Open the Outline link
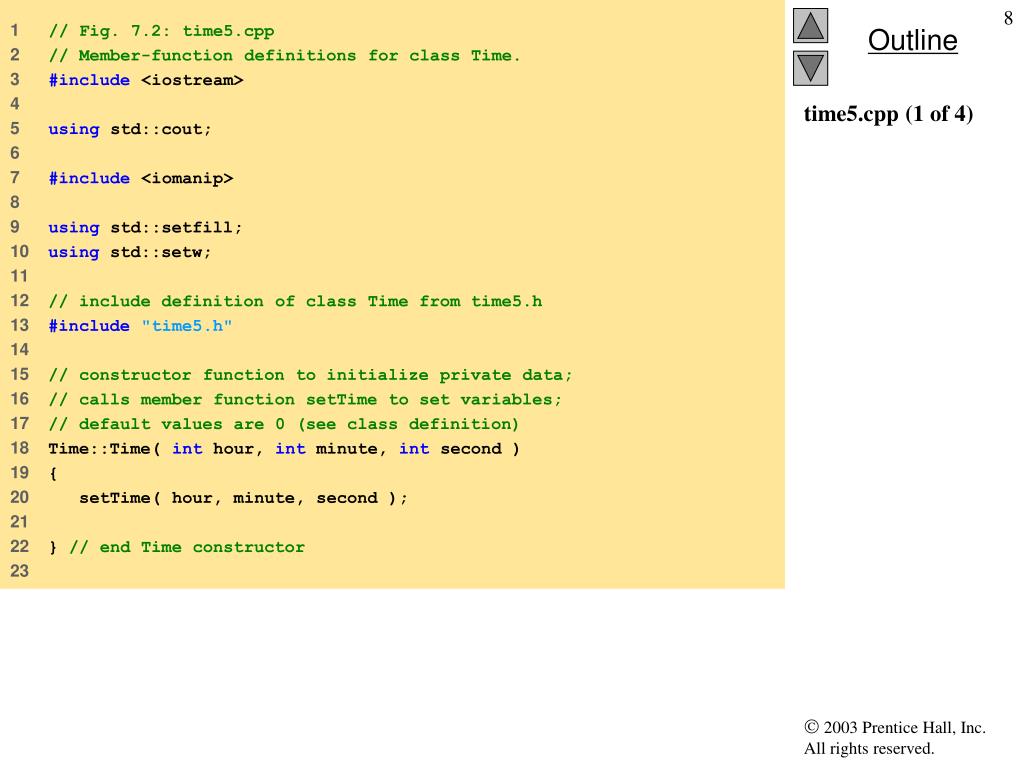1024x768 pixels. (x=912, y=40)
